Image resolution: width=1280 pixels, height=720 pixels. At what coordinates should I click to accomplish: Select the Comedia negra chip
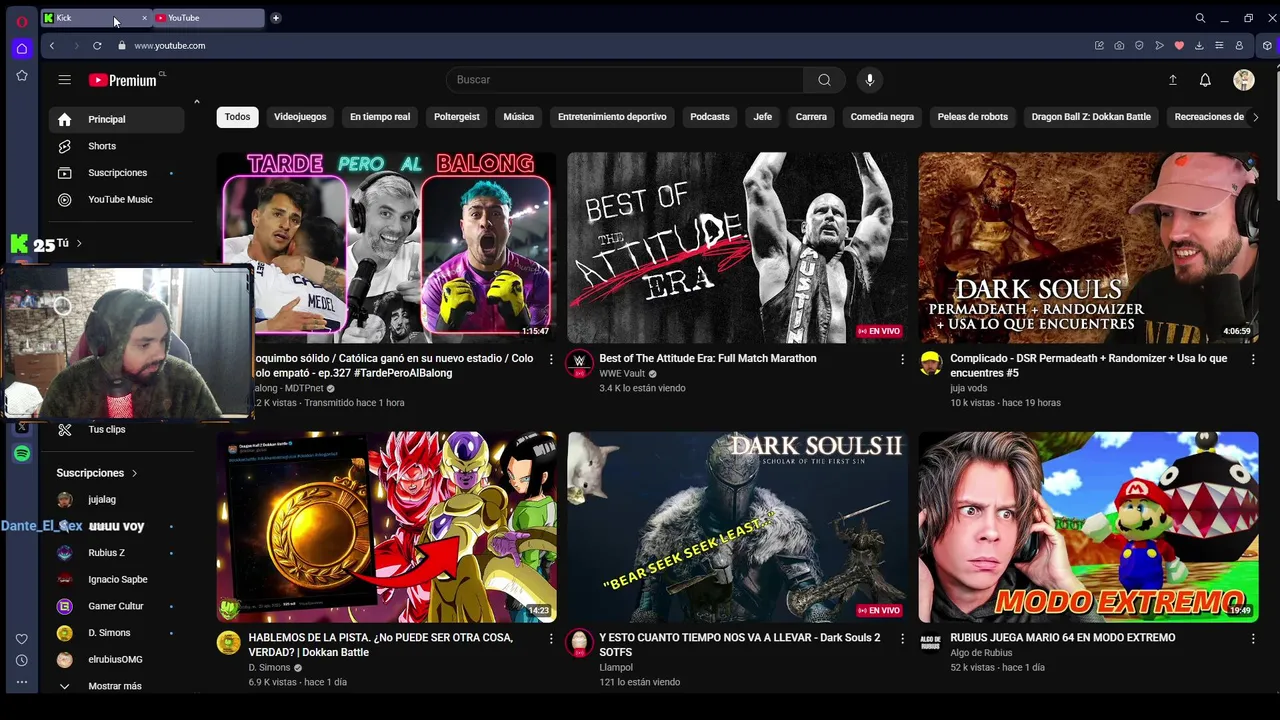pyautogui.click(x=882, y=117)
